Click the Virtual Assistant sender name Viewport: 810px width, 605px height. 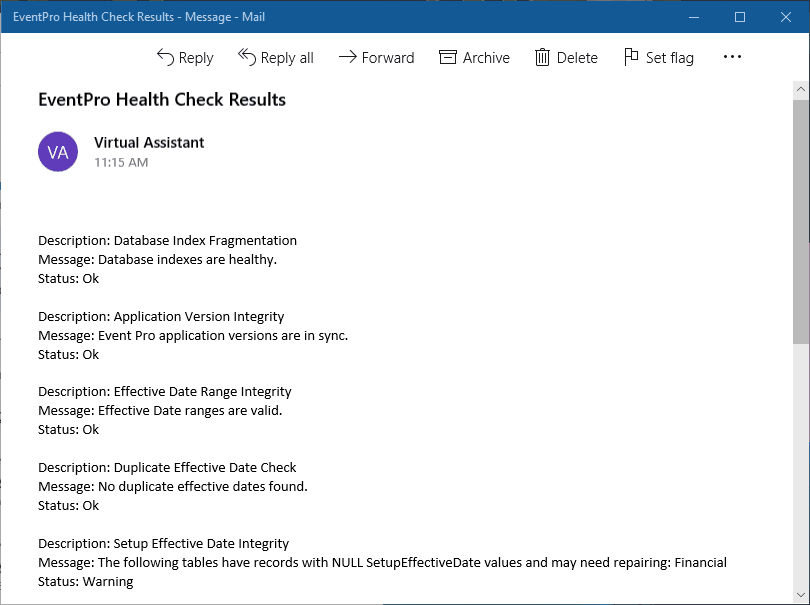point(149,143)
